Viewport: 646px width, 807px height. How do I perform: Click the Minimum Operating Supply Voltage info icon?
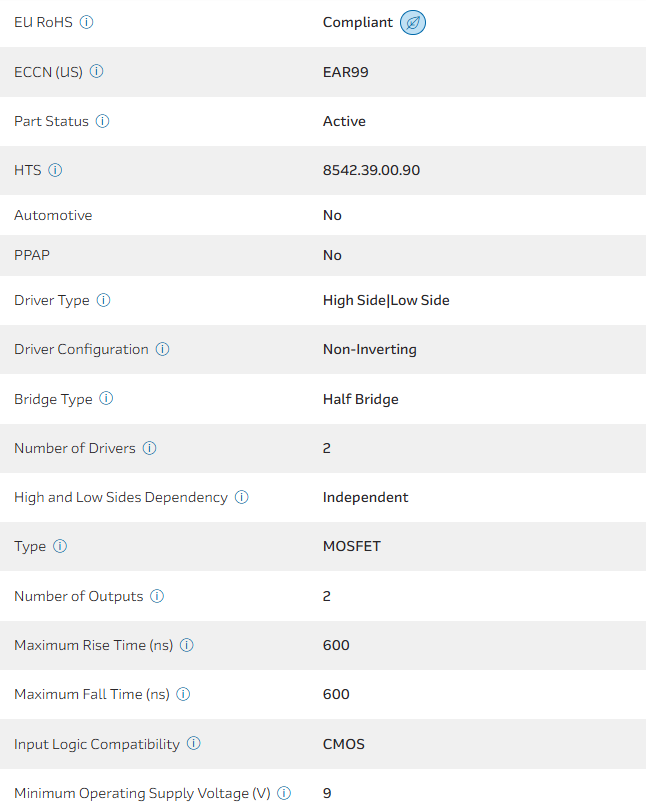tap(284, 793)
